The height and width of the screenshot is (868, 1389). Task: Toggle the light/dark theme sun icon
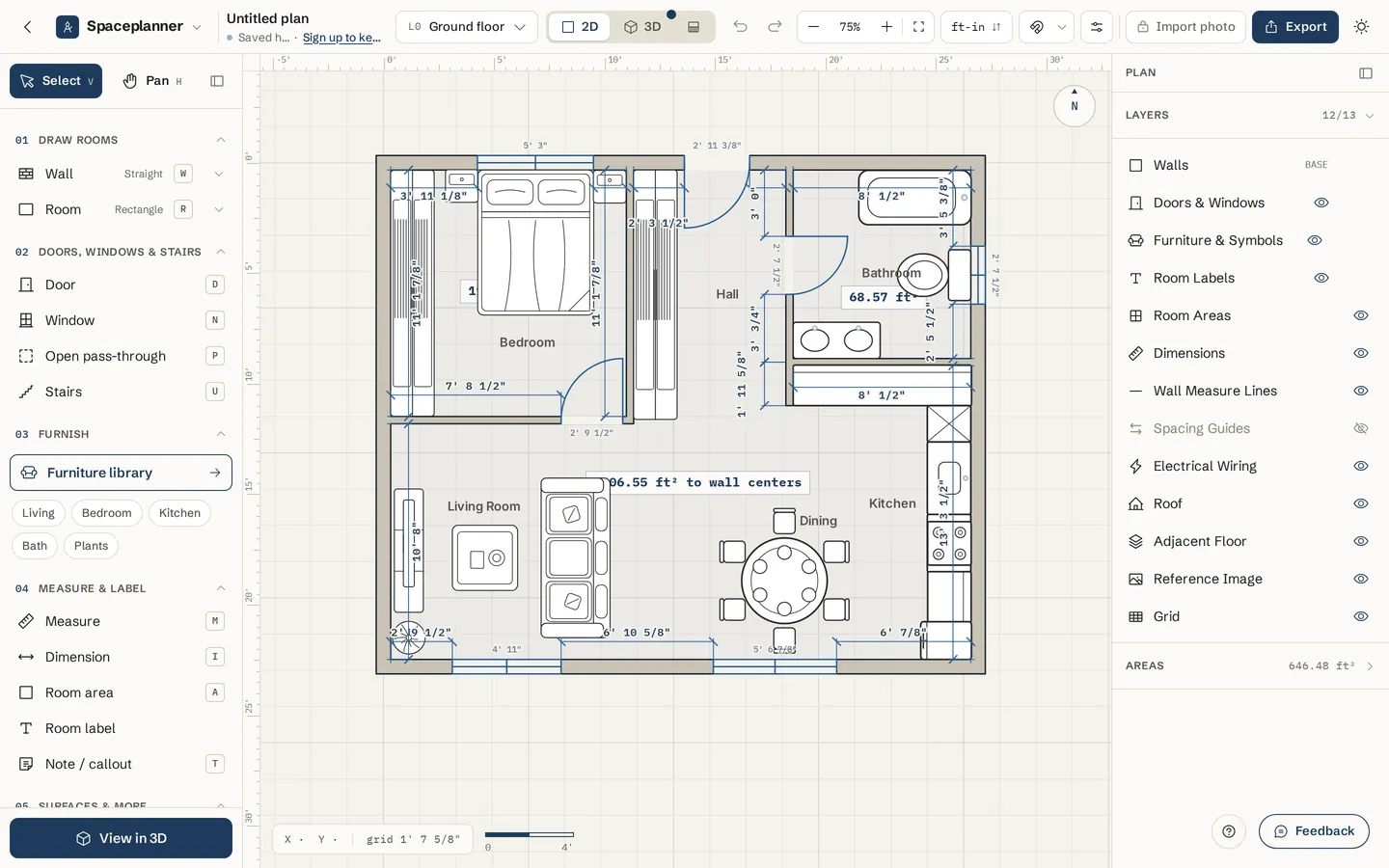pyautogui.click(x=1361, y=27)
